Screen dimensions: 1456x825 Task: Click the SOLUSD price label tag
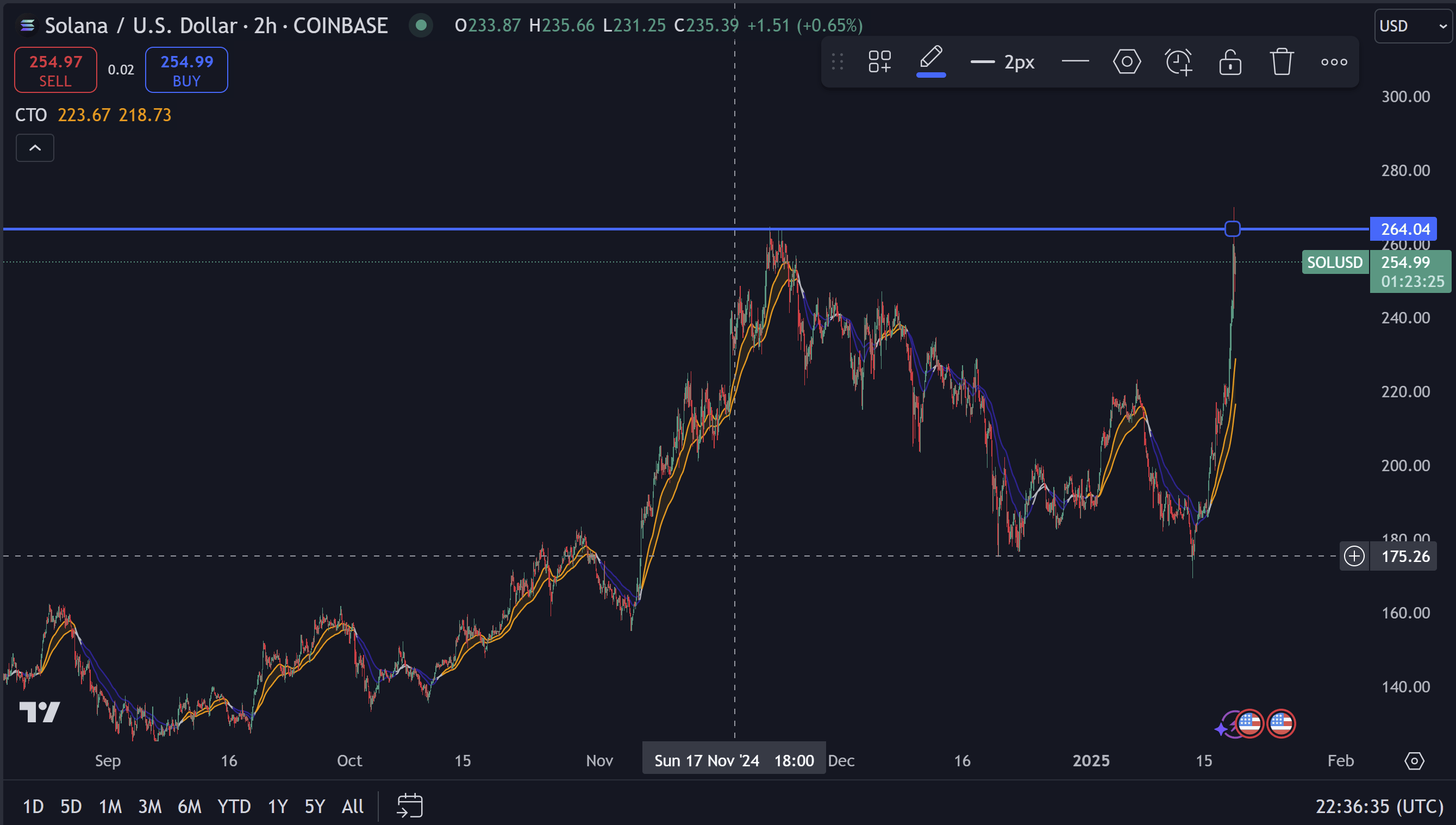pos(1334,262)
